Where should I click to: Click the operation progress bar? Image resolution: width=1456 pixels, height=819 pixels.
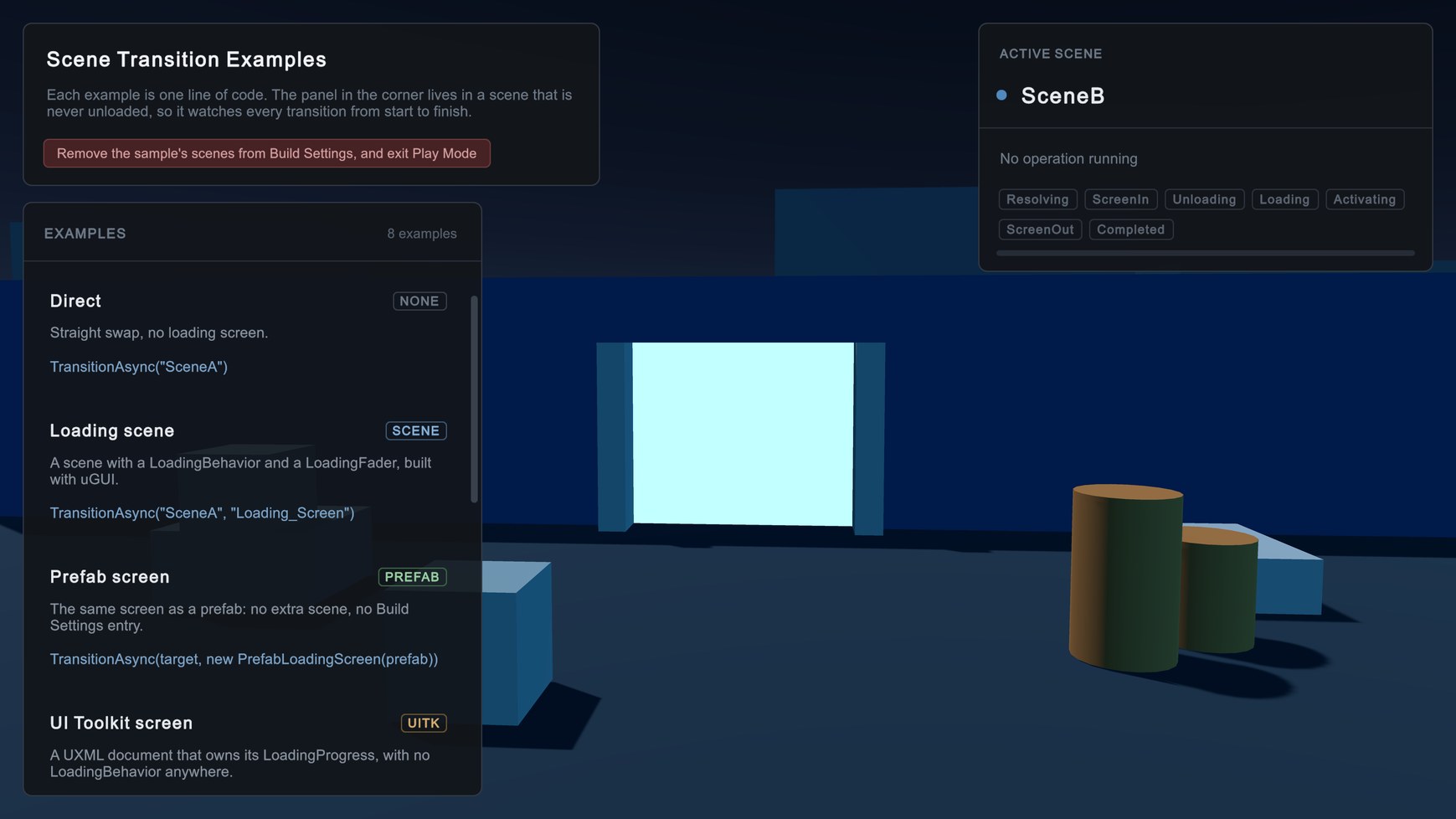(1205, 253)
